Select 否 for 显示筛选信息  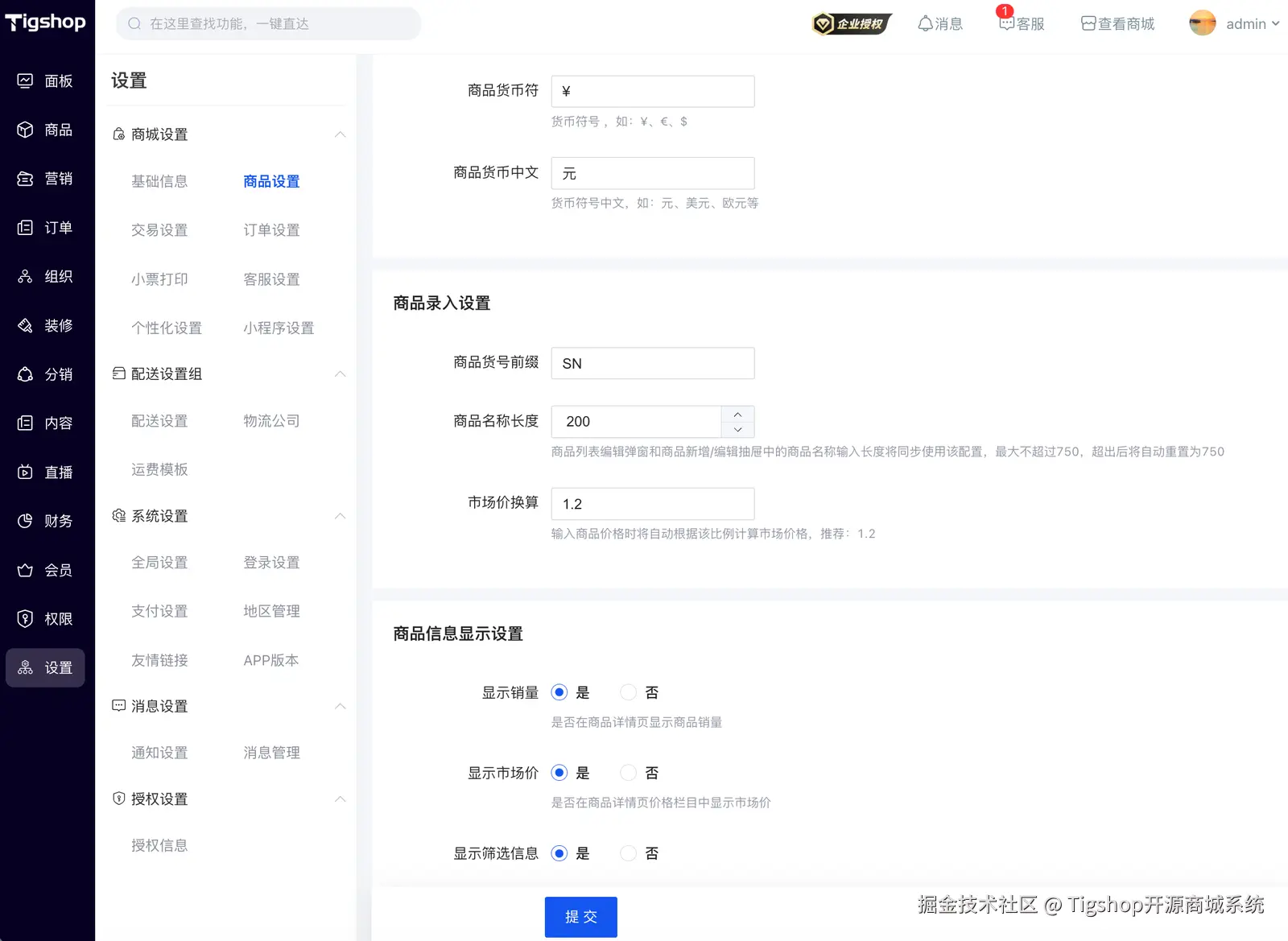(x=629, y=853)
